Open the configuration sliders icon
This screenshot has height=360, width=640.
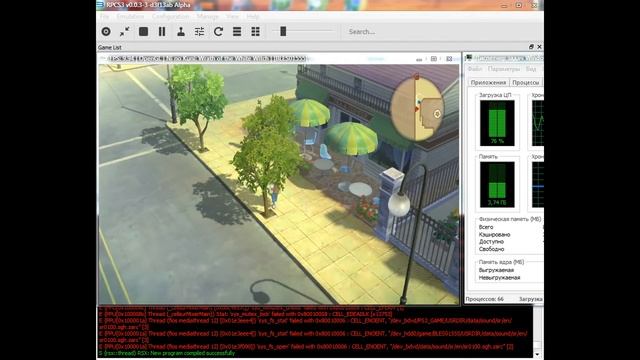click(x=200, y=31)
